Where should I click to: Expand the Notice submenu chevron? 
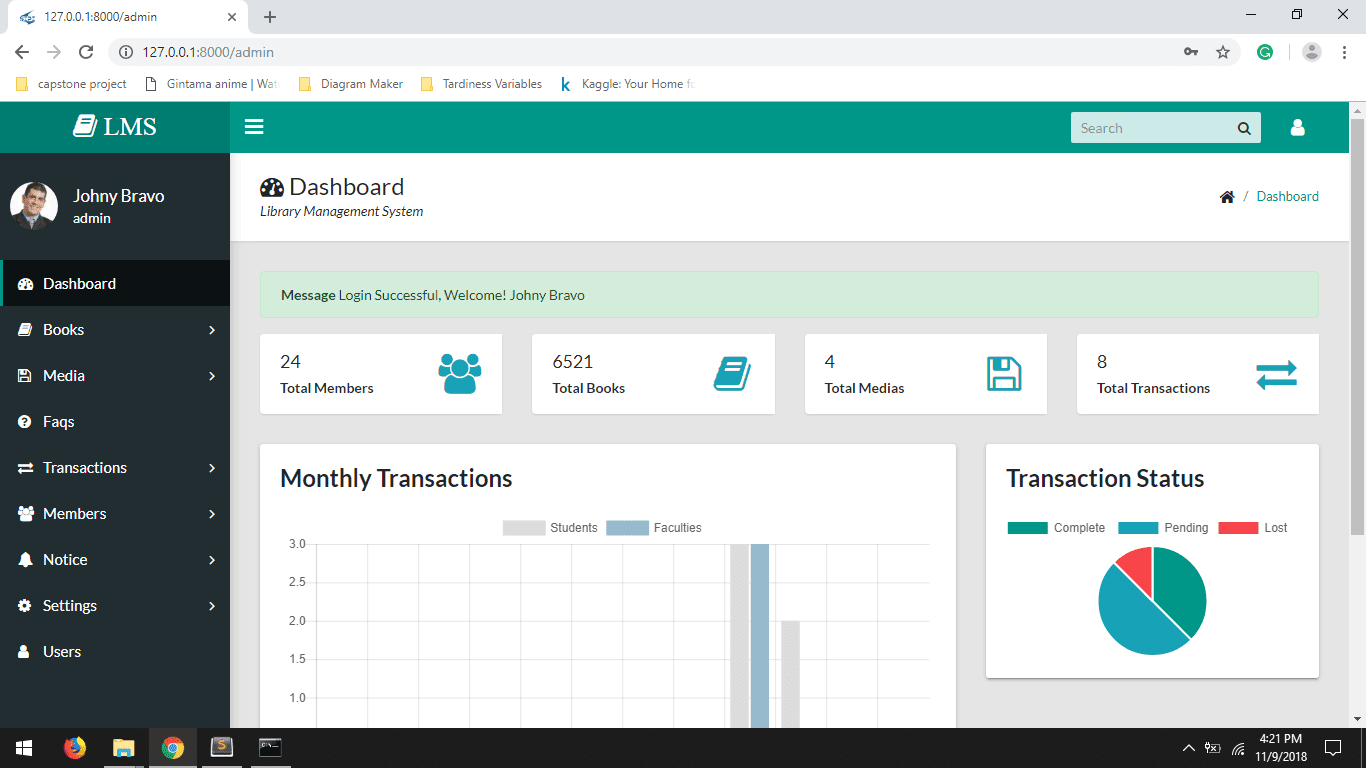click(x=211, y=559)
